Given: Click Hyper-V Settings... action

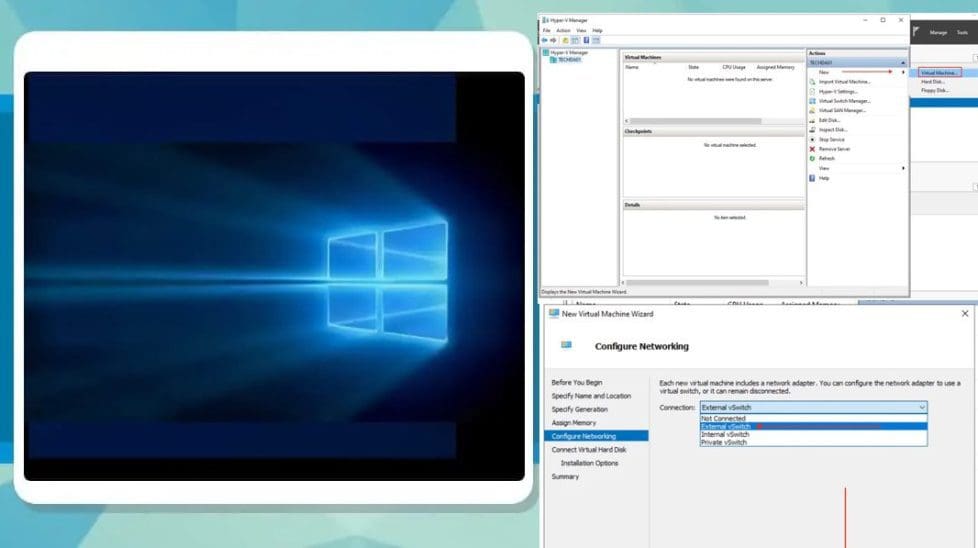Looking at the screenshot, I should click(838, 92).
